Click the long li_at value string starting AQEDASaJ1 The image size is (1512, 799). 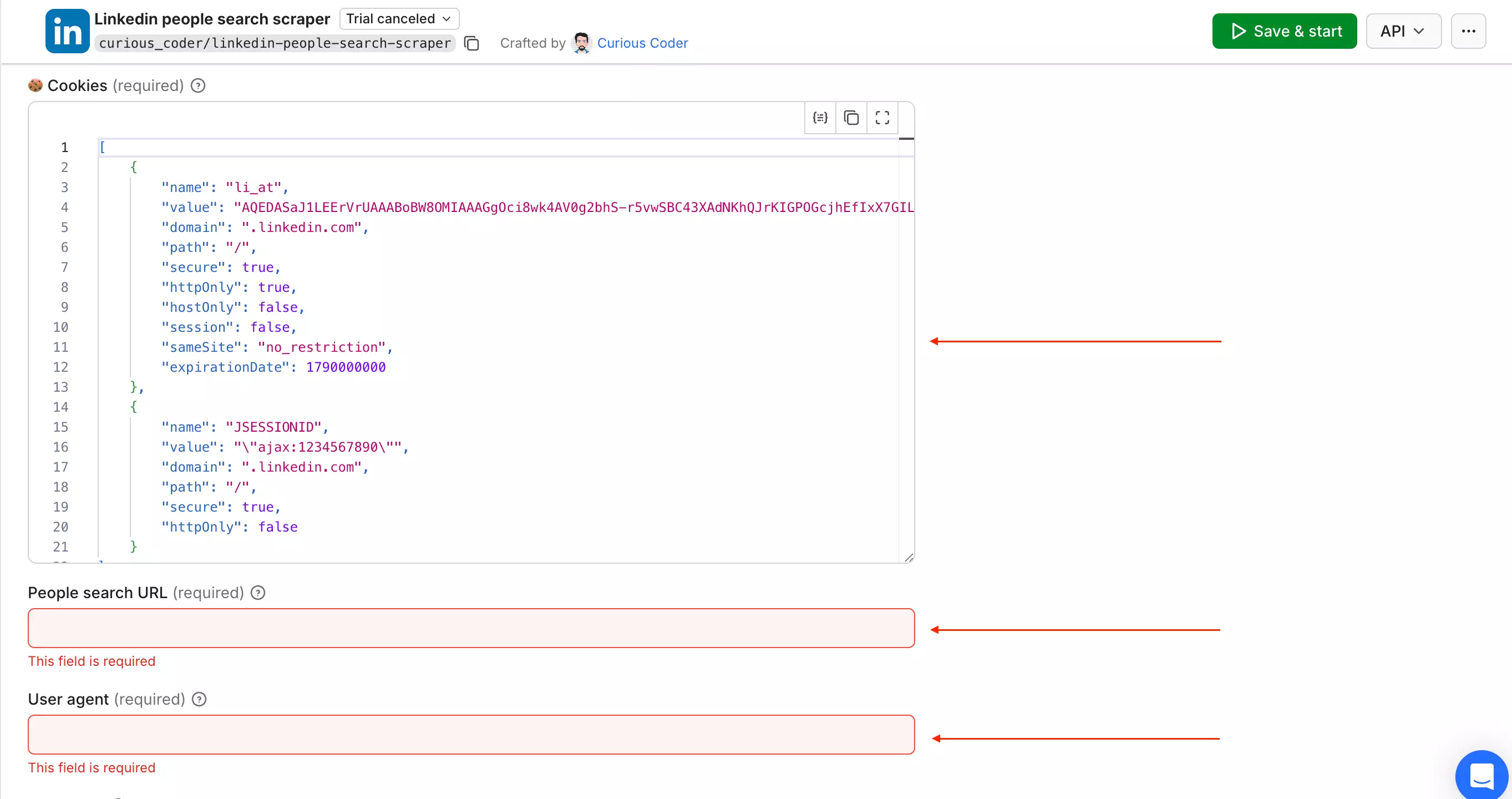(x=574, y=207)
